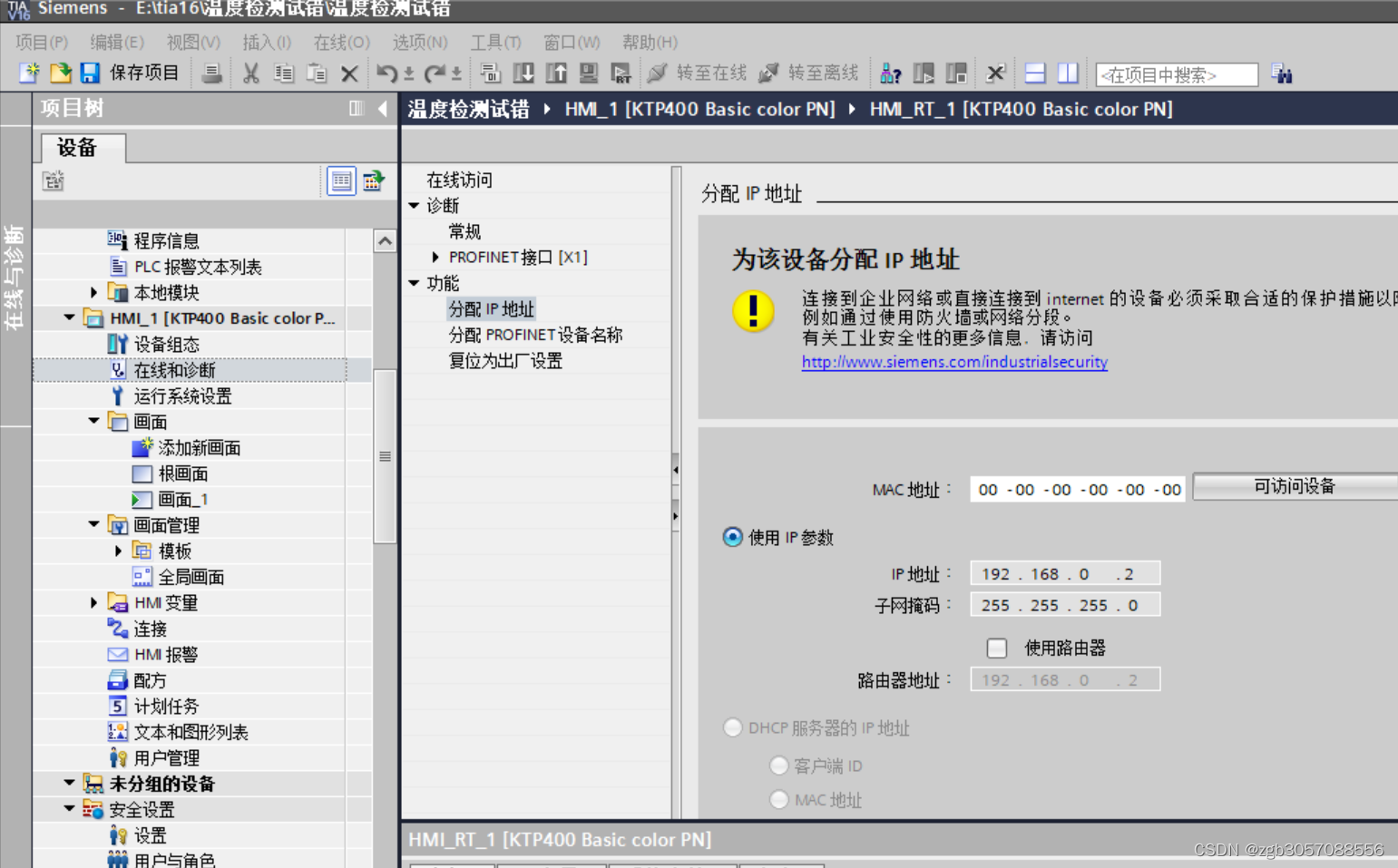Click the project tree details view icon
The image size is (1398, 868).
(x=341, y=181)
